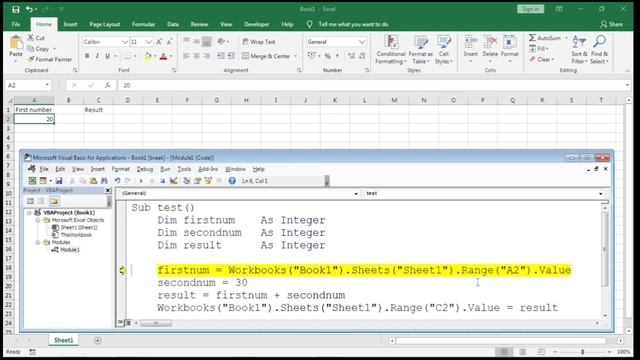640x360 pixels.
Task: Add a new sheet with plus button
Action: click(97, 340)
